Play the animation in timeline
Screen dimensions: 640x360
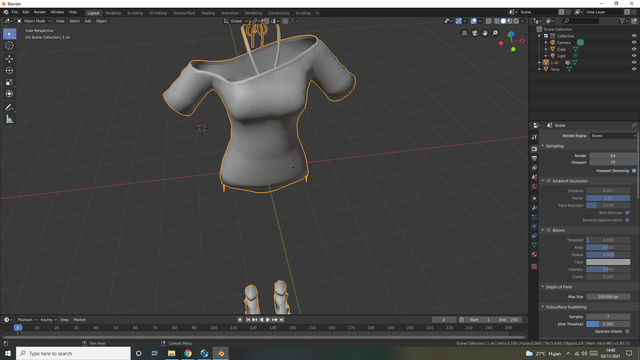point(268,320)
